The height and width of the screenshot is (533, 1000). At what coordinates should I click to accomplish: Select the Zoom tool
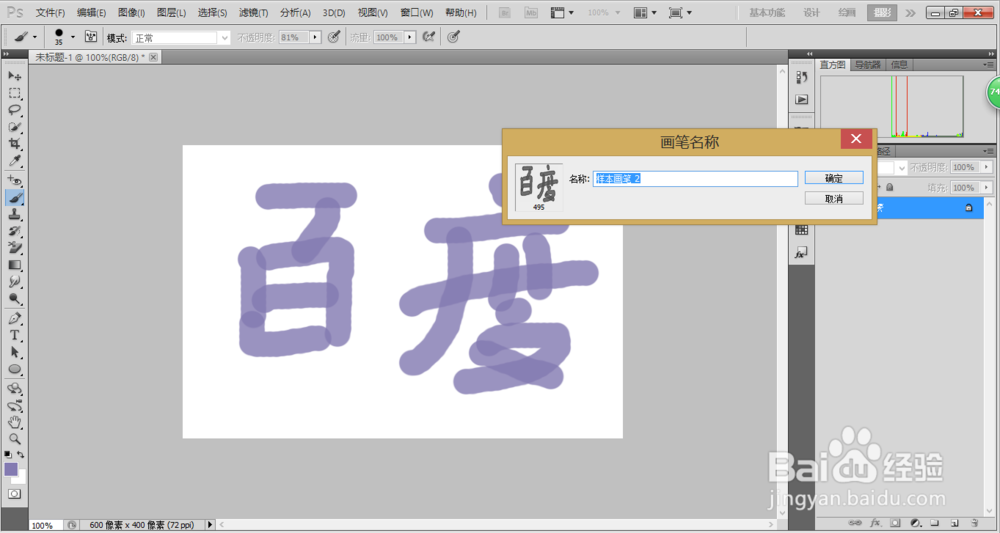tap(14, 439)
